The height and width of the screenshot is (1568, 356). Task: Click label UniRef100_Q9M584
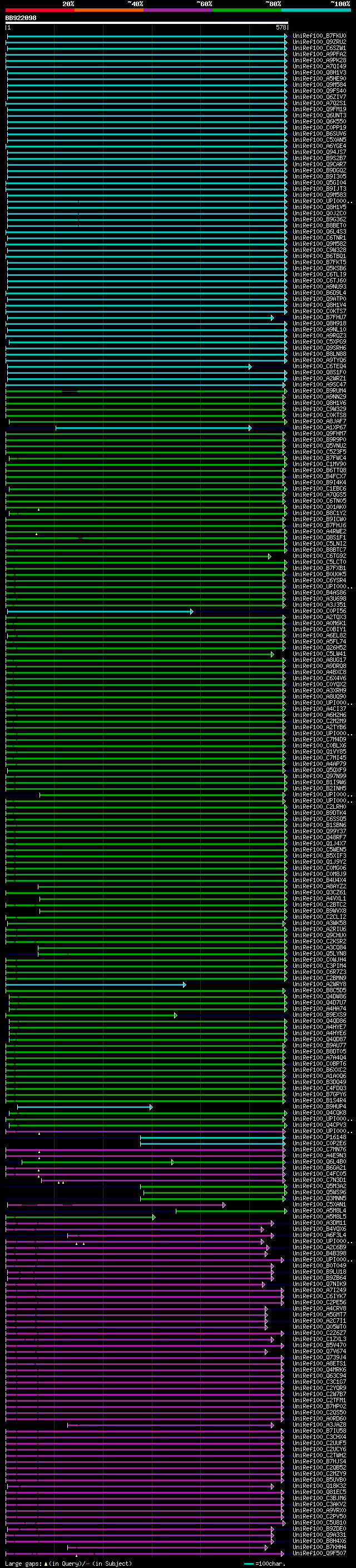pos(319,85)
